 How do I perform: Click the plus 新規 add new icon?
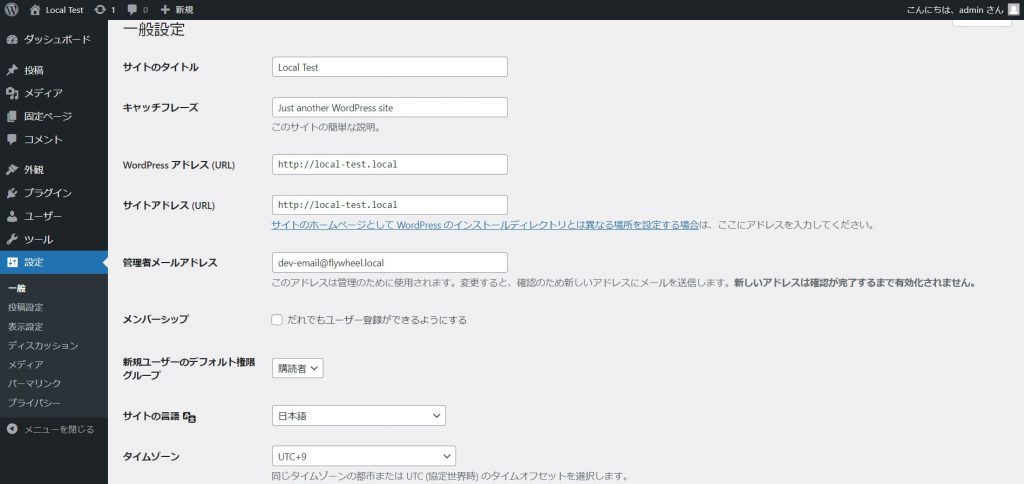(x=165, y=10)
